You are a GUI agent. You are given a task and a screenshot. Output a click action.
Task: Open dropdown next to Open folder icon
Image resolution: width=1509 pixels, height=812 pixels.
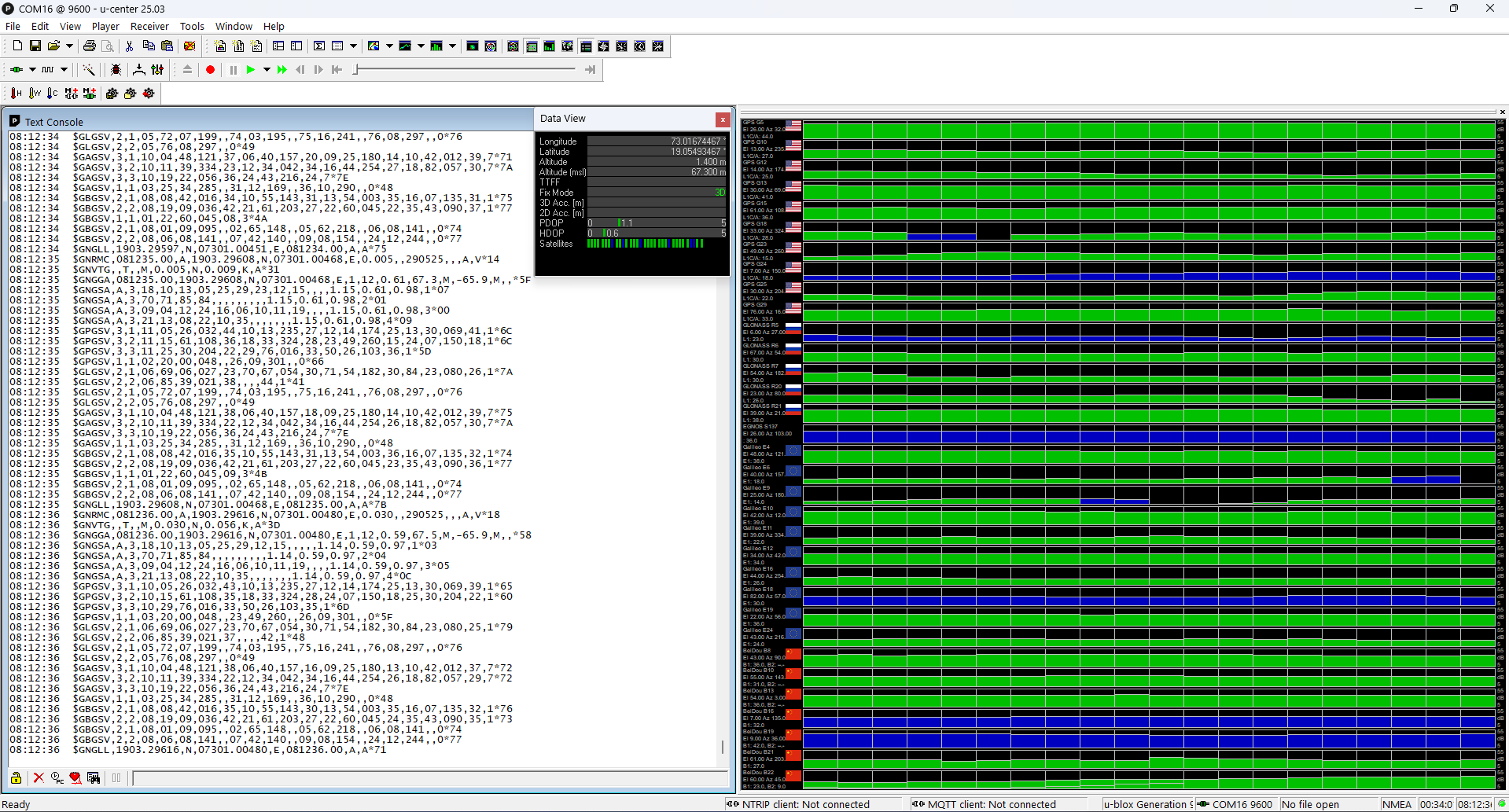point(69,46)
